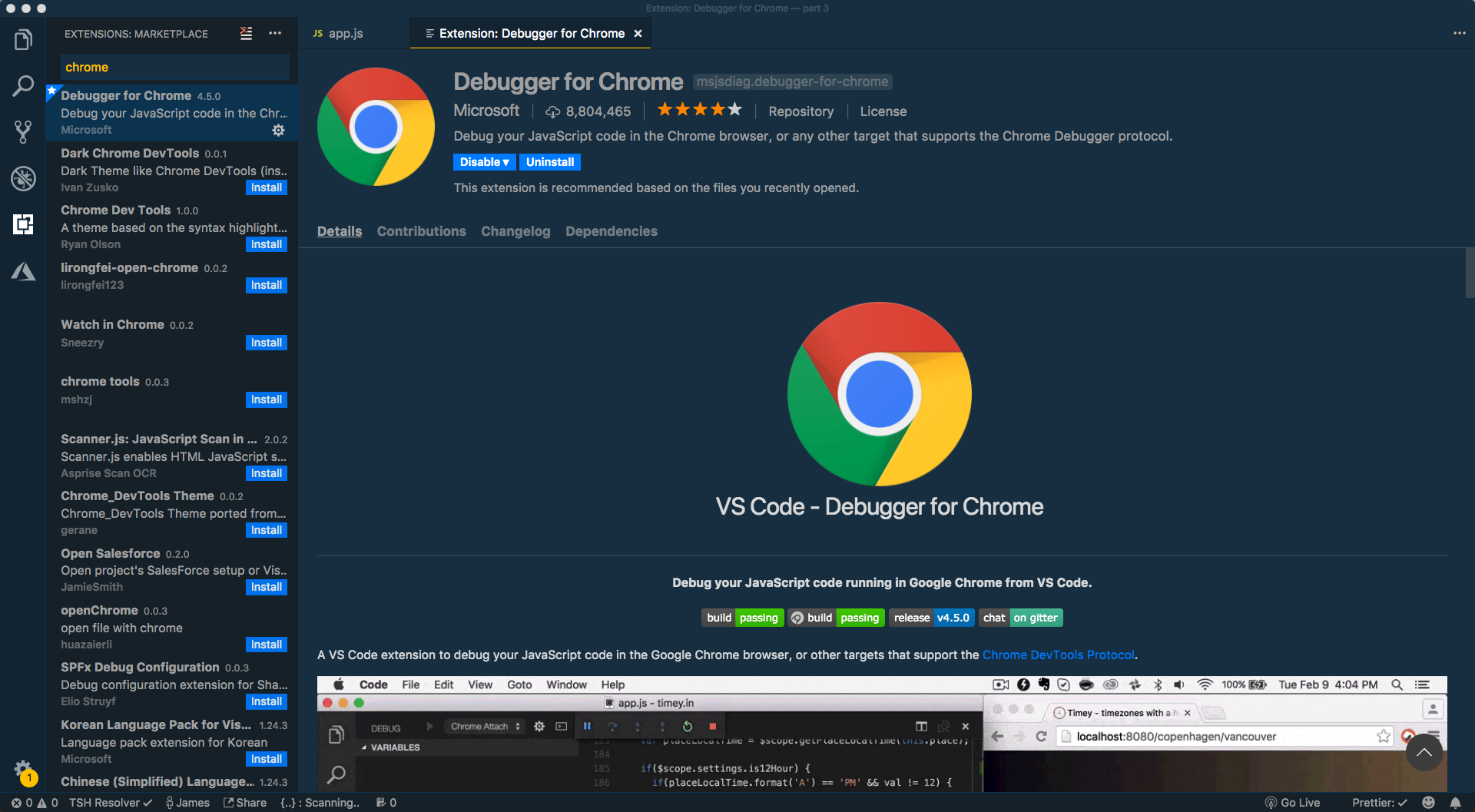
Task: Click the chrome search input field
Action: 175,67
